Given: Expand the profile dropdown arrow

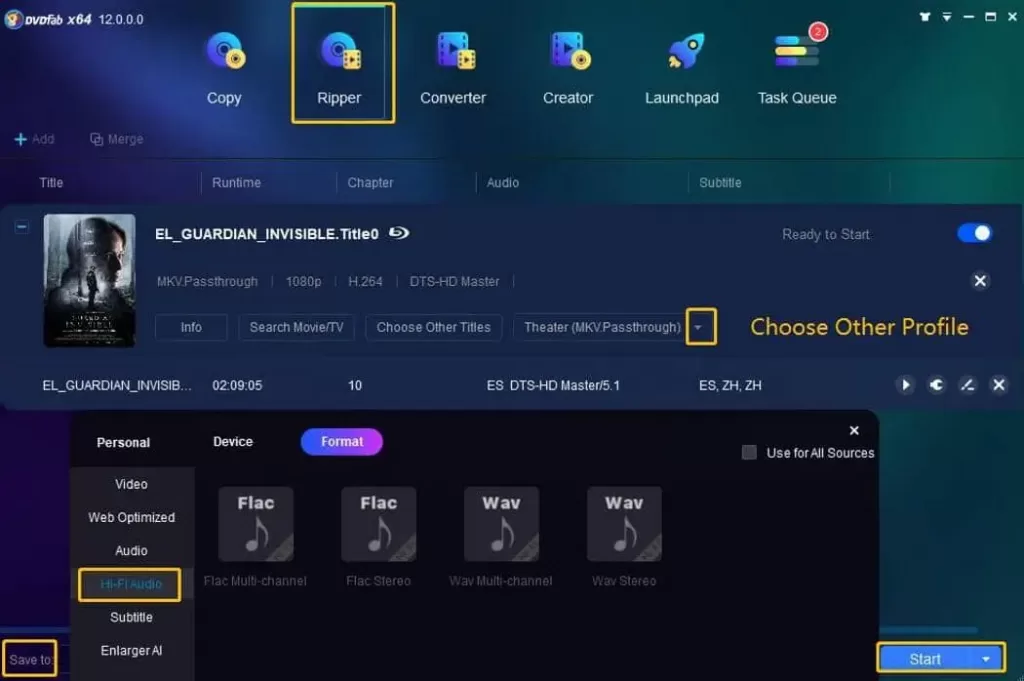Looking at the screenshot, I should [x=699, y=326].
